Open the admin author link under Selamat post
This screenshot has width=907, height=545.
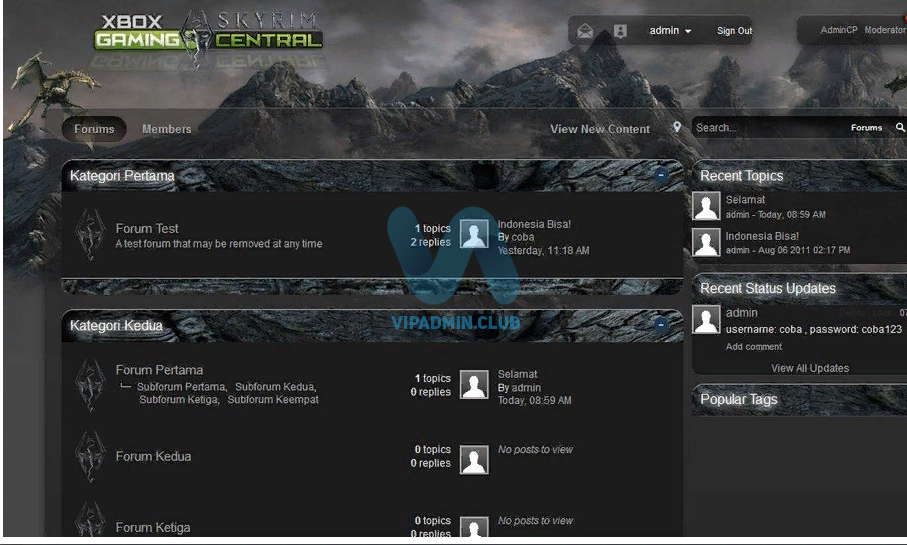[526, 388]
